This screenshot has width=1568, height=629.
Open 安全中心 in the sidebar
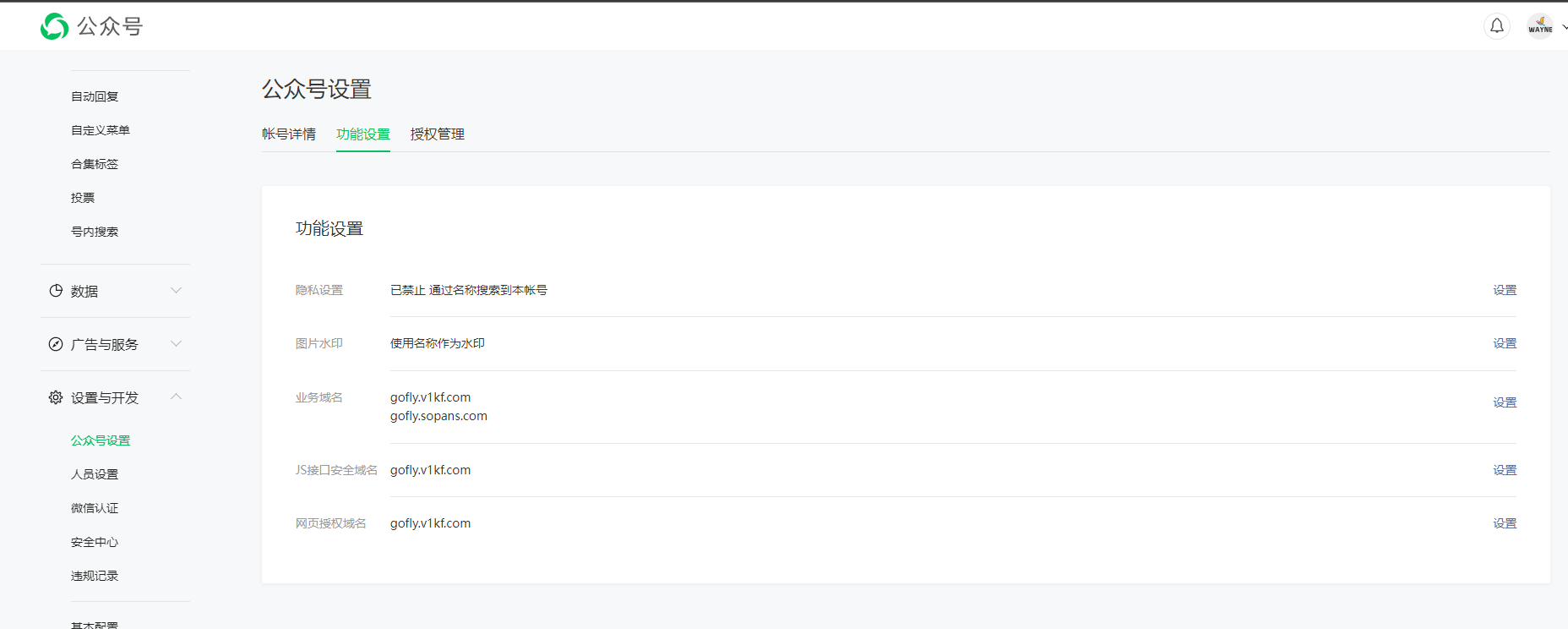point(95,542)
